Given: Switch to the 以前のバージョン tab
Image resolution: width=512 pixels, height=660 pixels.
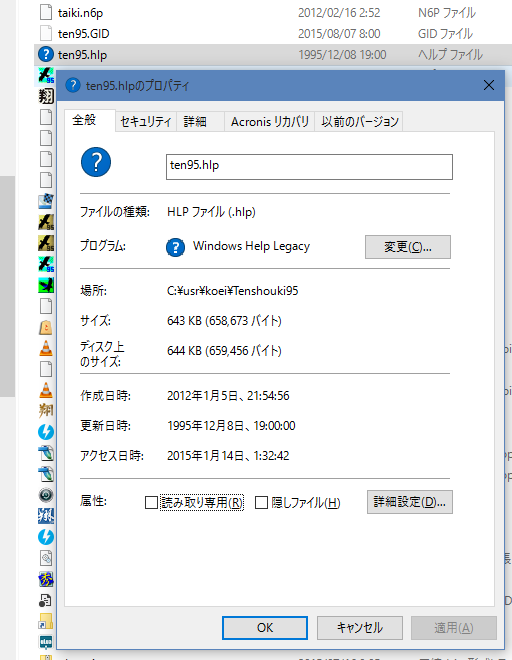Looking at the screenshot, I should 360,122.
